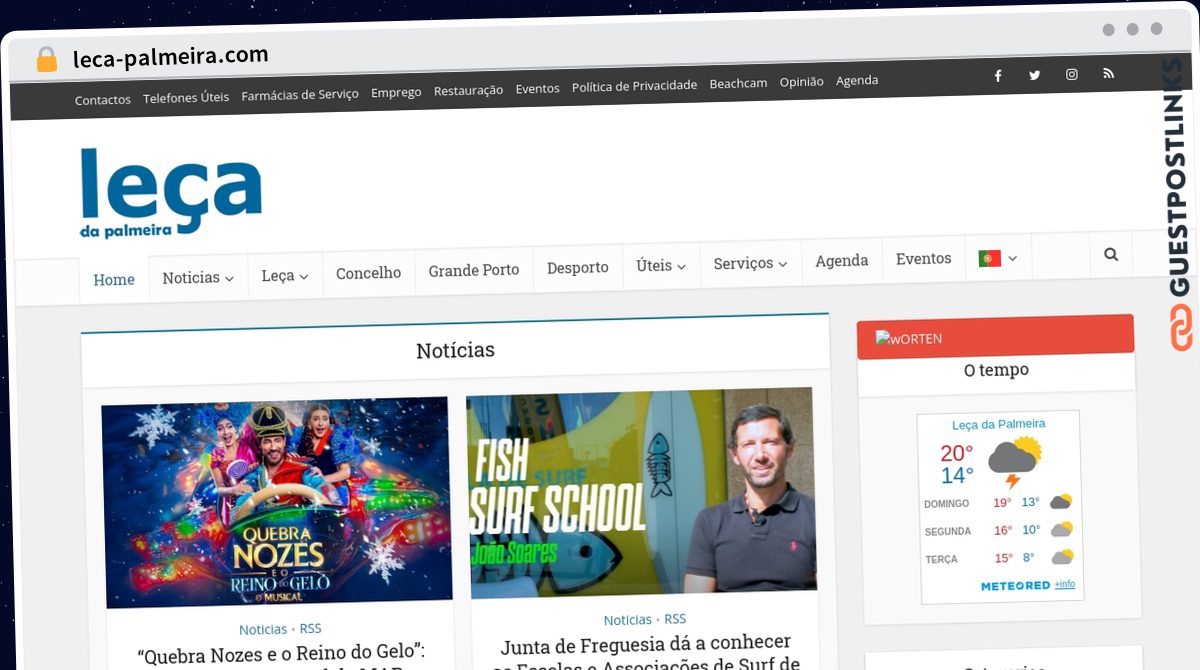
Task: Open the Emprego top link
Action: click(396, 93)
